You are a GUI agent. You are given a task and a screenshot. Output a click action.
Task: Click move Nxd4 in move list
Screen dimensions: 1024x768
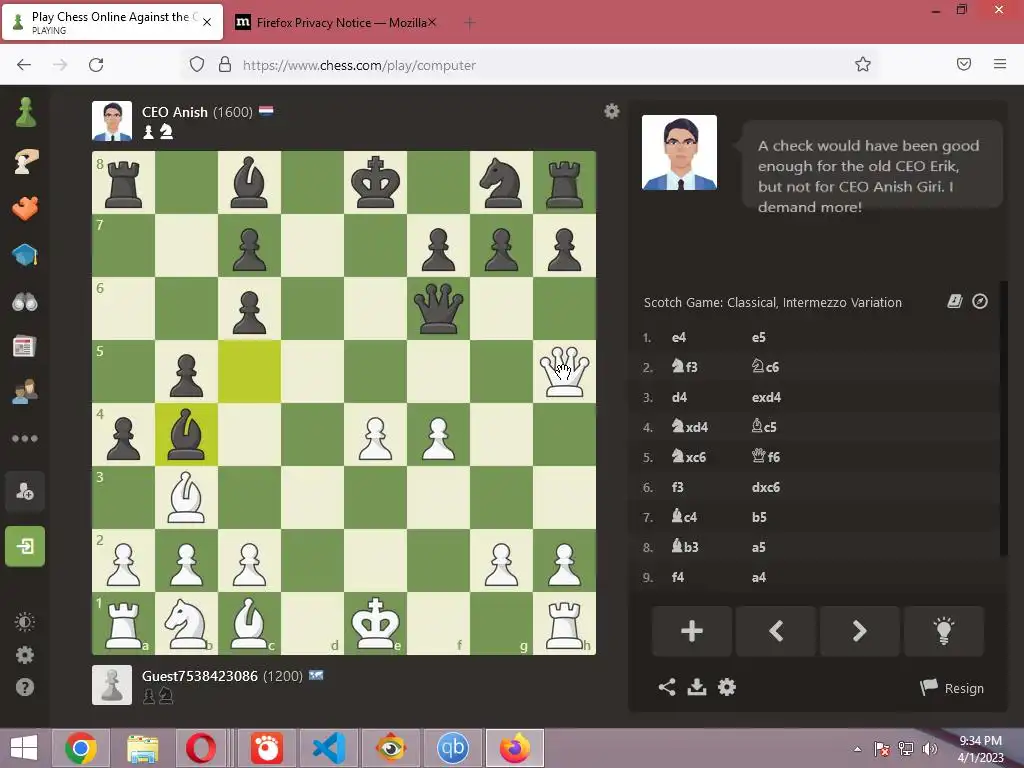click(690, 427)
